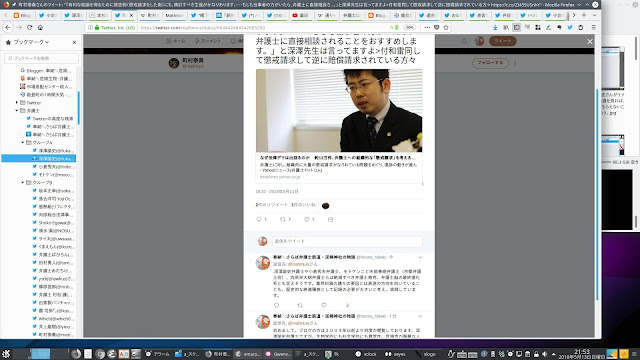Reply to the main tweet icon
Viewport: 640px width, 360px height.
(259, 219)
